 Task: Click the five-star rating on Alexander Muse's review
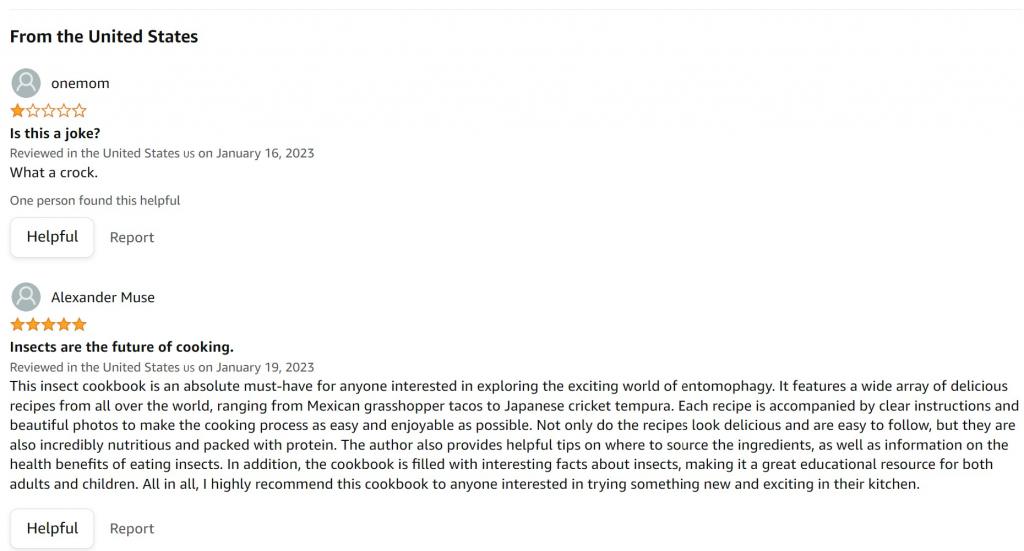tap(48, 325)
